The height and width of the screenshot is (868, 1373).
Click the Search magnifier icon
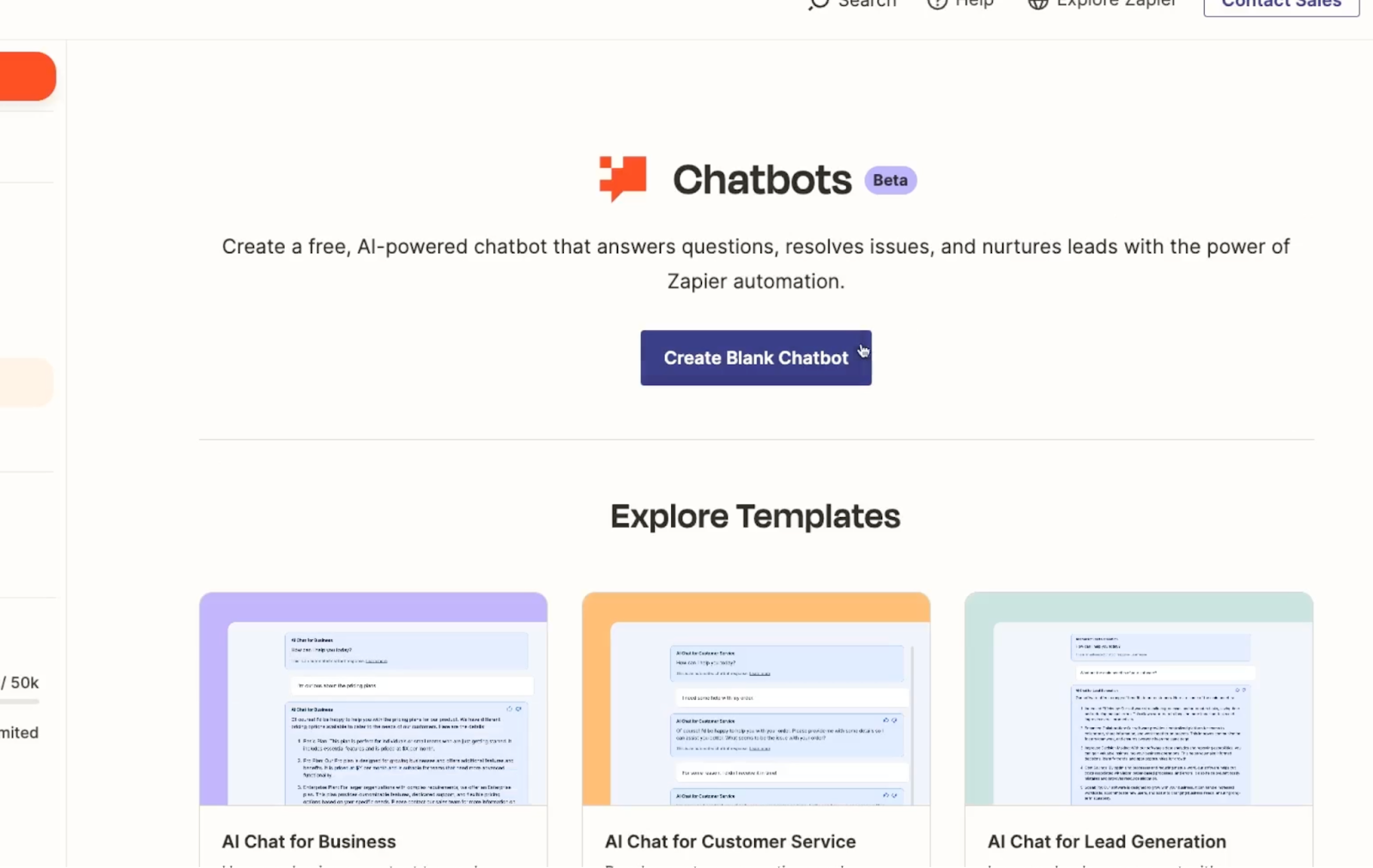click(x=819, y=4)
